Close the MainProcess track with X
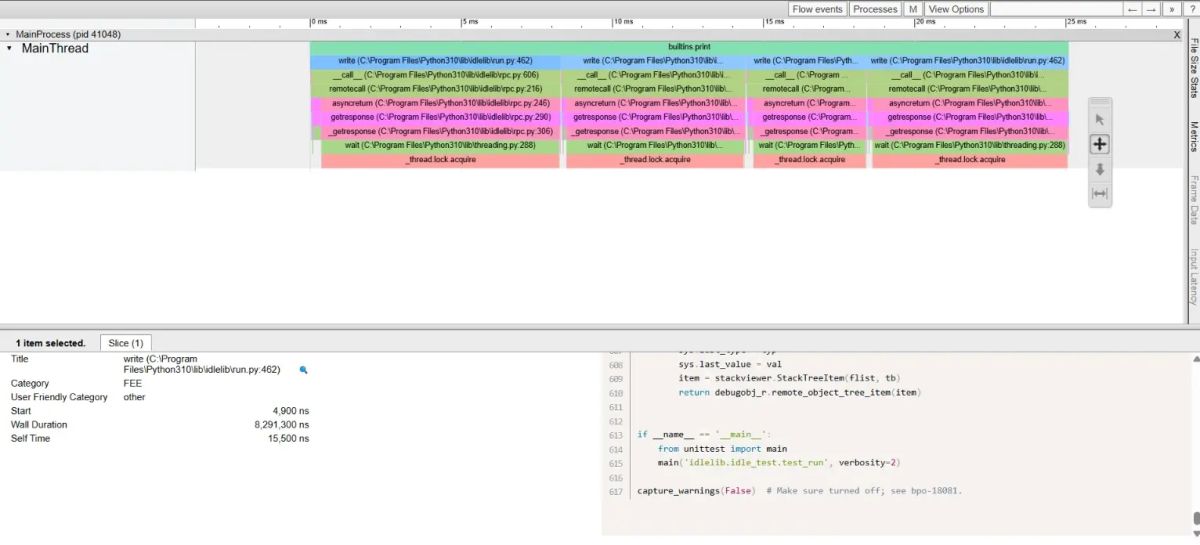Image resolution: width=1200 pixels, height=545 pixels. [1176, 34]
